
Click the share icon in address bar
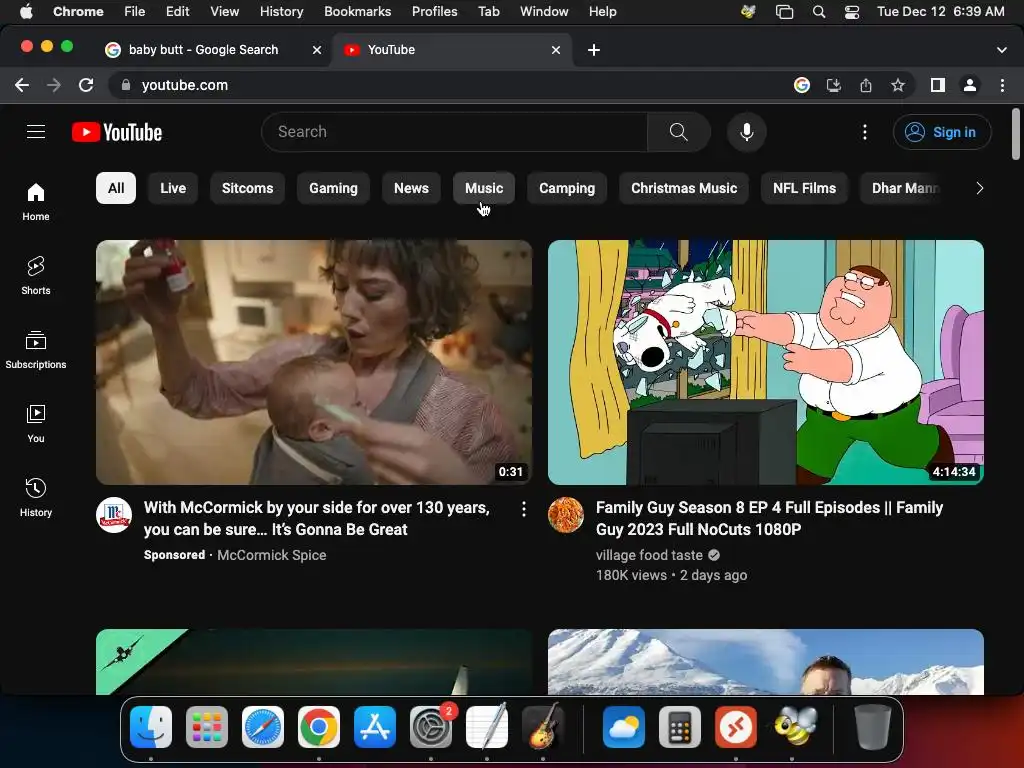point(866,85)
